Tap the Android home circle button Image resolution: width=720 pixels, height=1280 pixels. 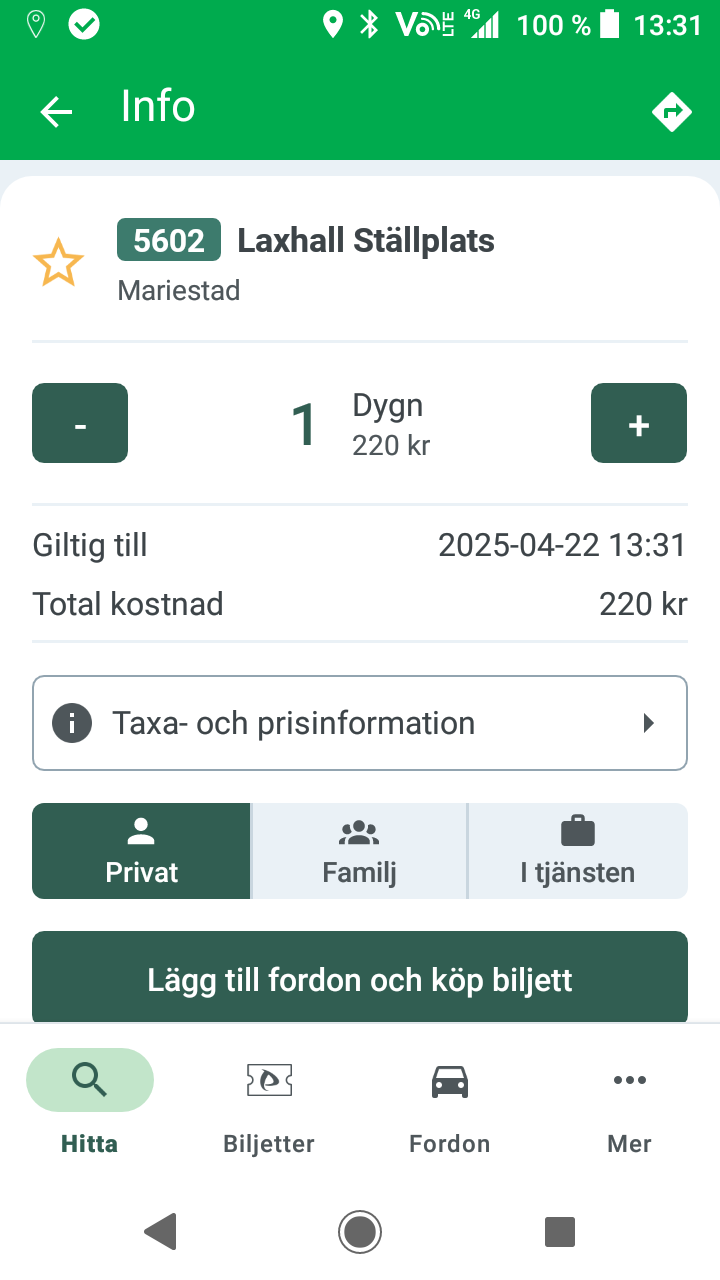pyautogui.click(x=360, y=1231)
